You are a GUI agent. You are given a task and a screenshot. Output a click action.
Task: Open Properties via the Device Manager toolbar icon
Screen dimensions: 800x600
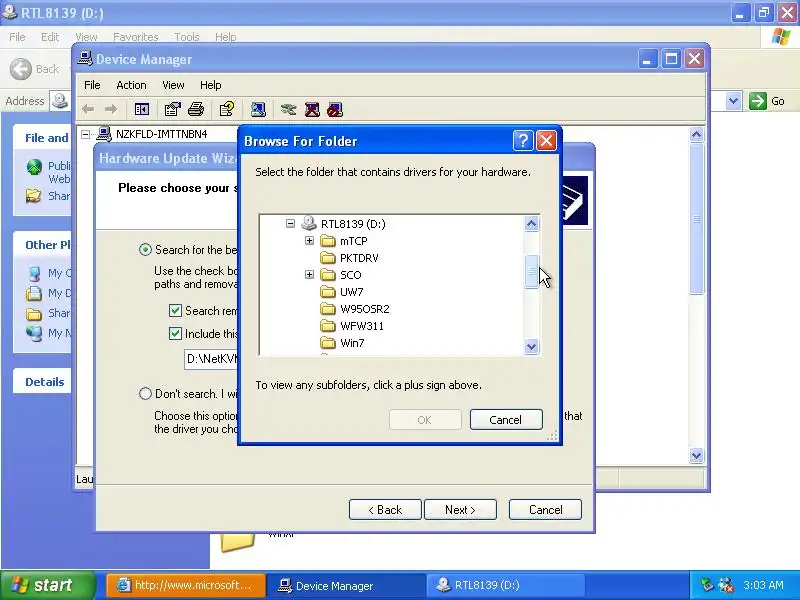[x=172, y=109]
